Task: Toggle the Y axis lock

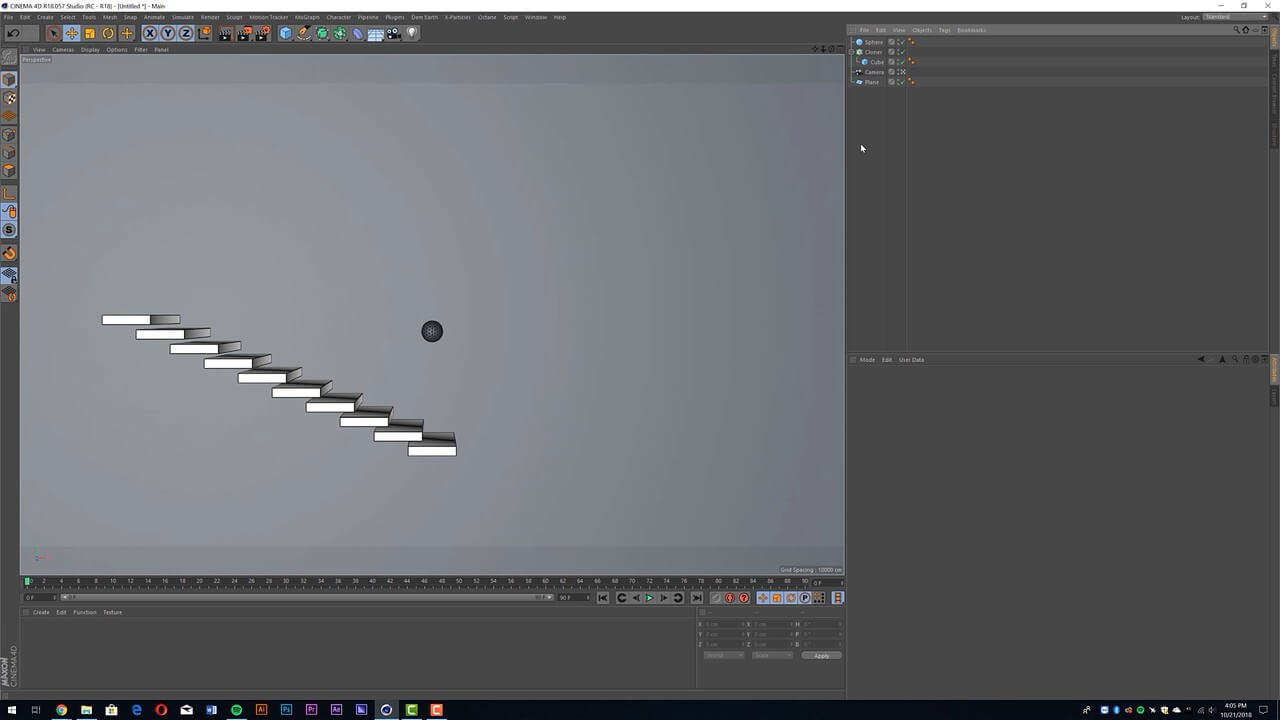Action: [166, 33]
